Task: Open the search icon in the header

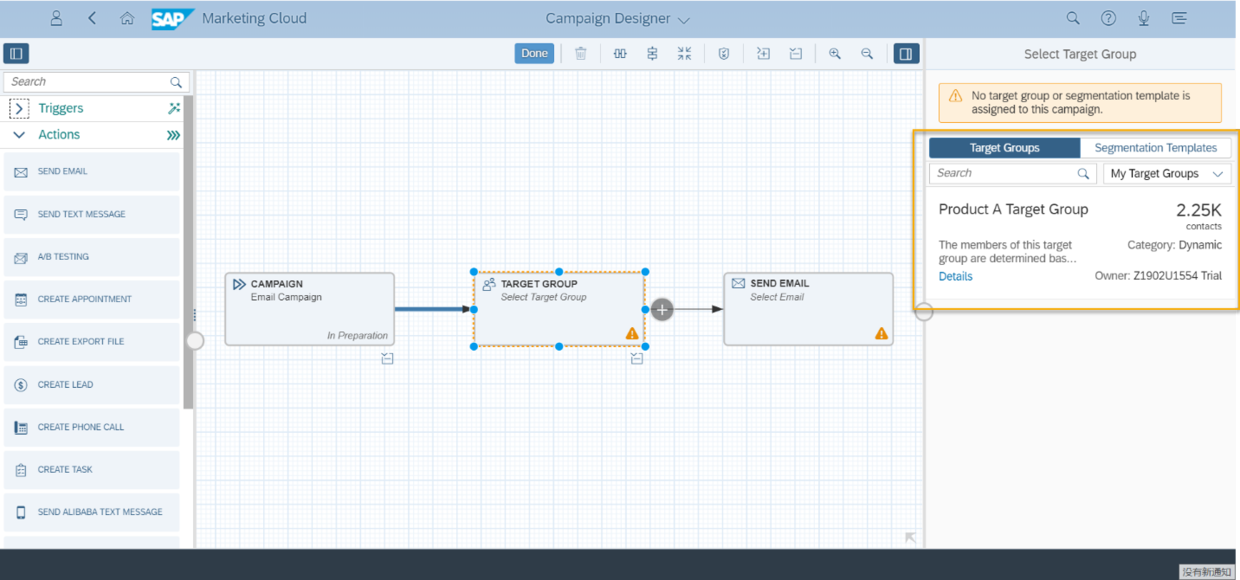Action: (x=1073, y=18)
